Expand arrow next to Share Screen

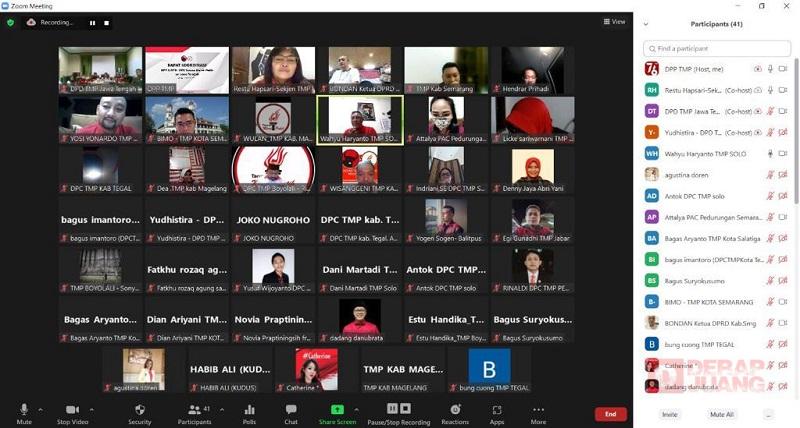click(356, 409)
